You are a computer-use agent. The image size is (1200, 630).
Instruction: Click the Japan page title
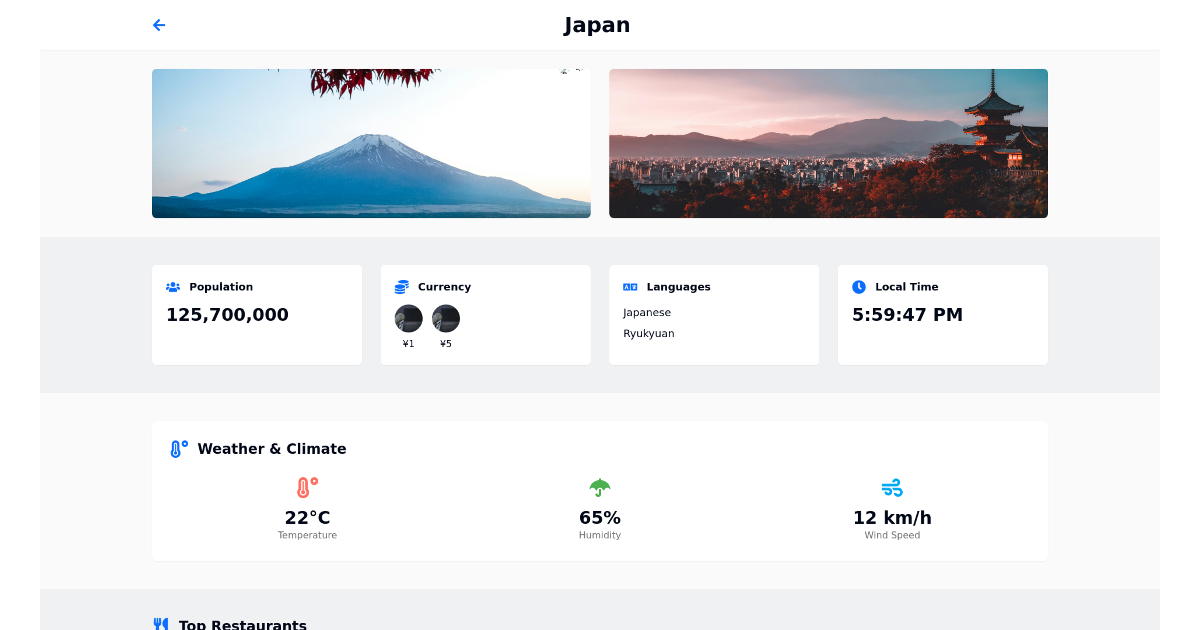tap(597, 25)
